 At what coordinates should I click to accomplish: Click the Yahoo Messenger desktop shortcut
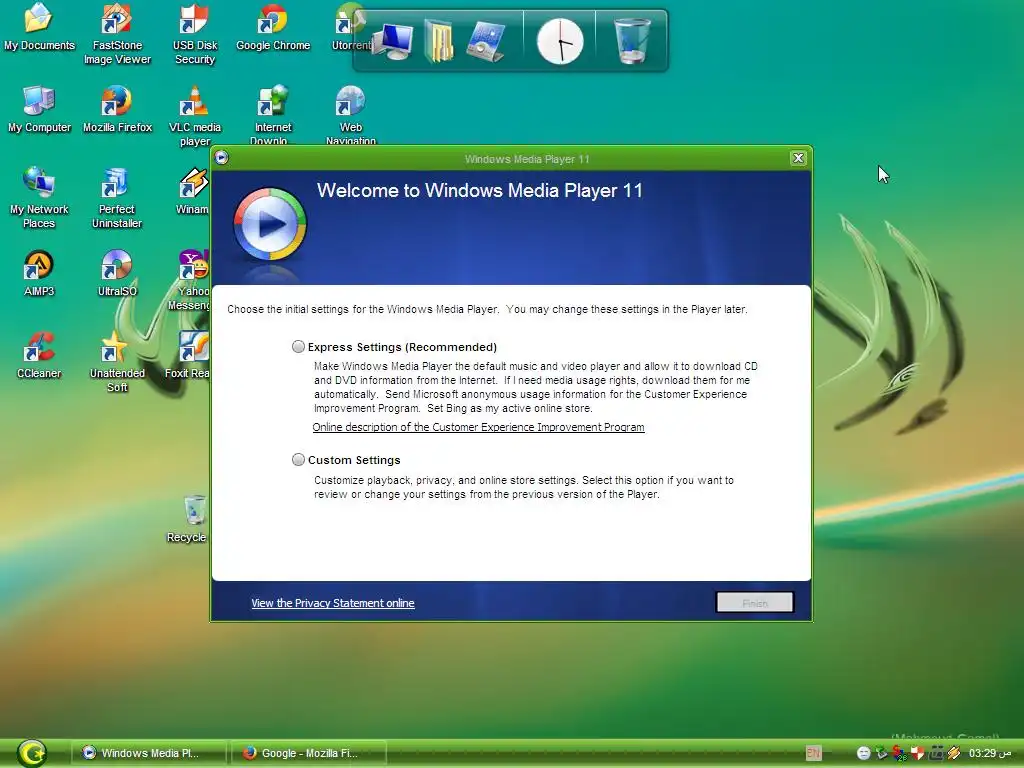pyautogui.click(x=189, y=280)
